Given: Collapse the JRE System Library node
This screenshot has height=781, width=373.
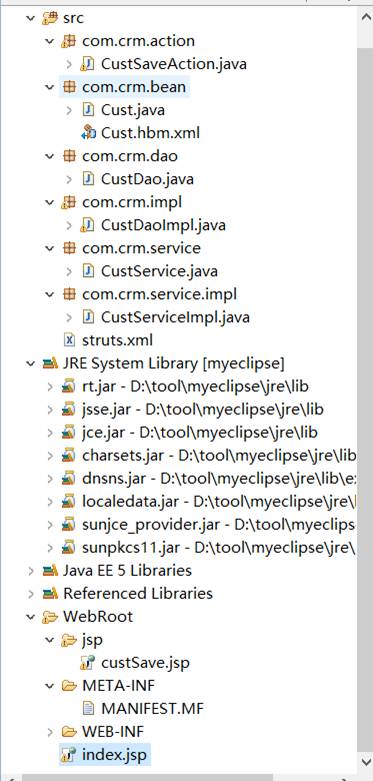Looking at the screenshot, I should (31, 364).
